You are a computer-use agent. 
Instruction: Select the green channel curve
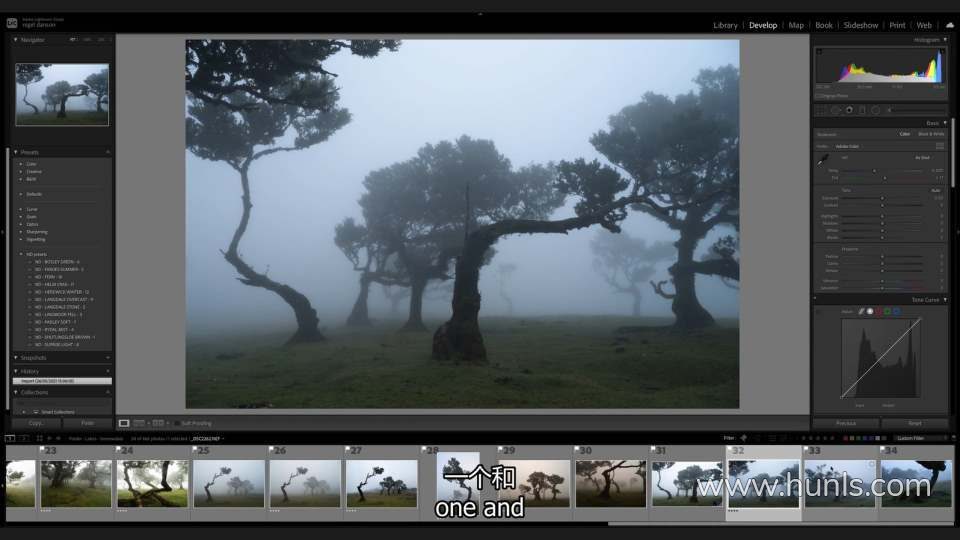(x=888, y=312)
